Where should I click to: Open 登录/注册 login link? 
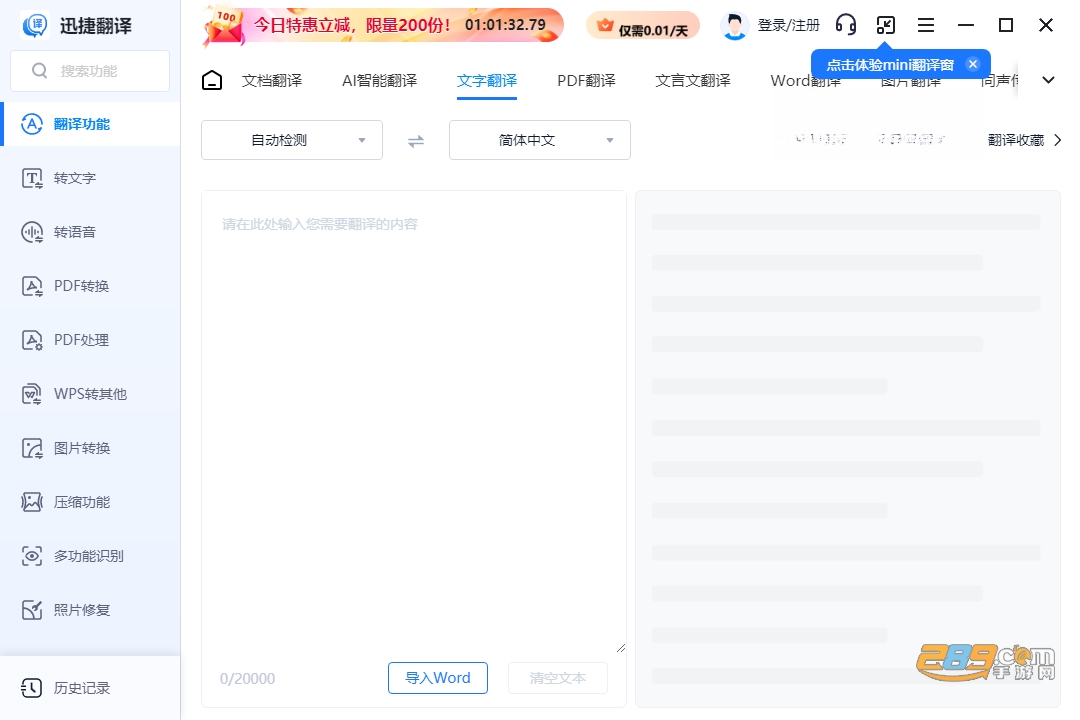789,25
